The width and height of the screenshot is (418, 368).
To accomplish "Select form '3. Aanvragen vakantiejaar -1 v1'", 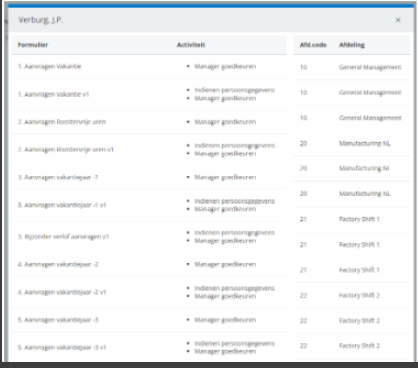I will (x=62, y=205).
